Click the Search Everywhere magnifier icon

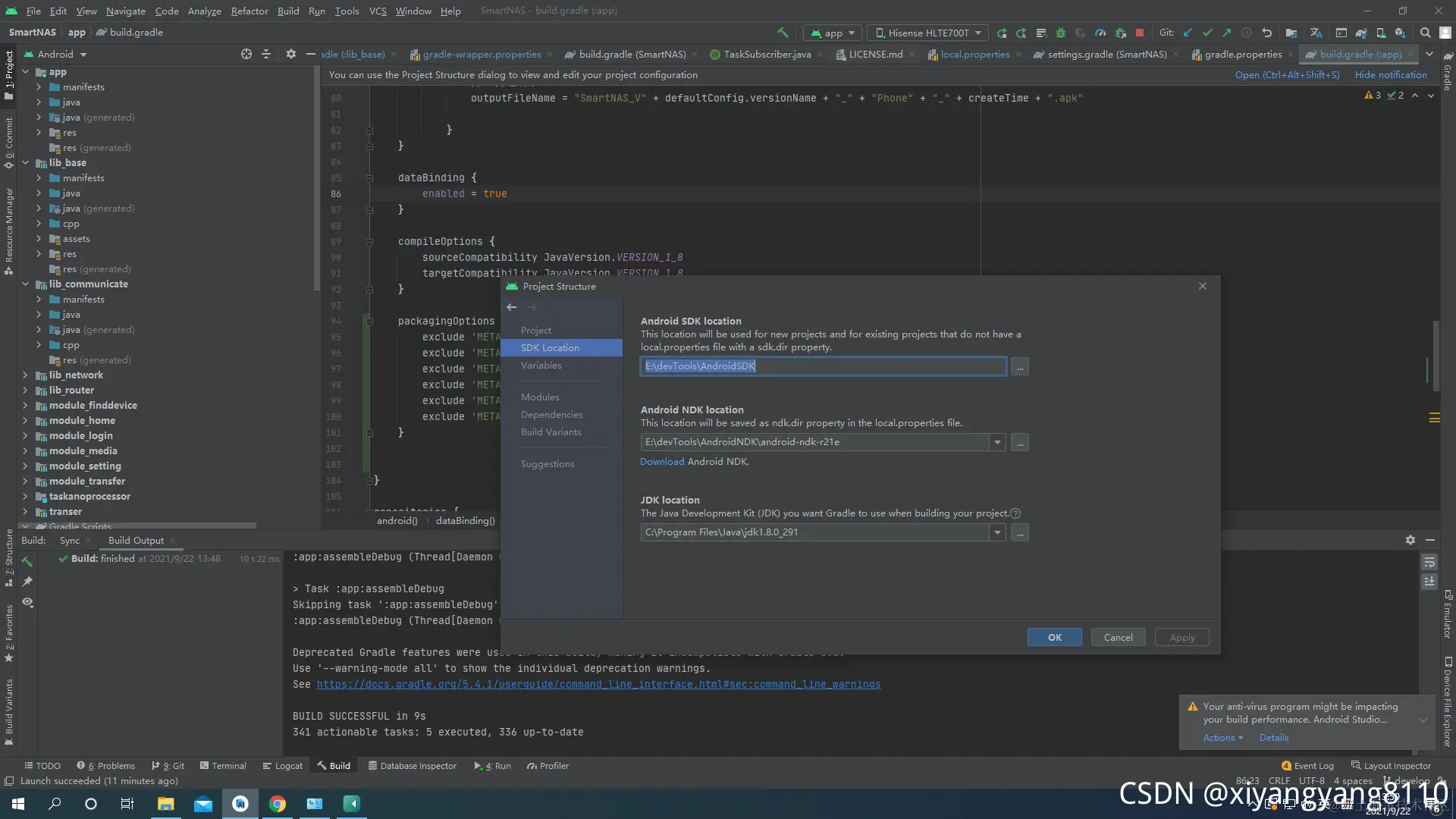click(1425, 33)
